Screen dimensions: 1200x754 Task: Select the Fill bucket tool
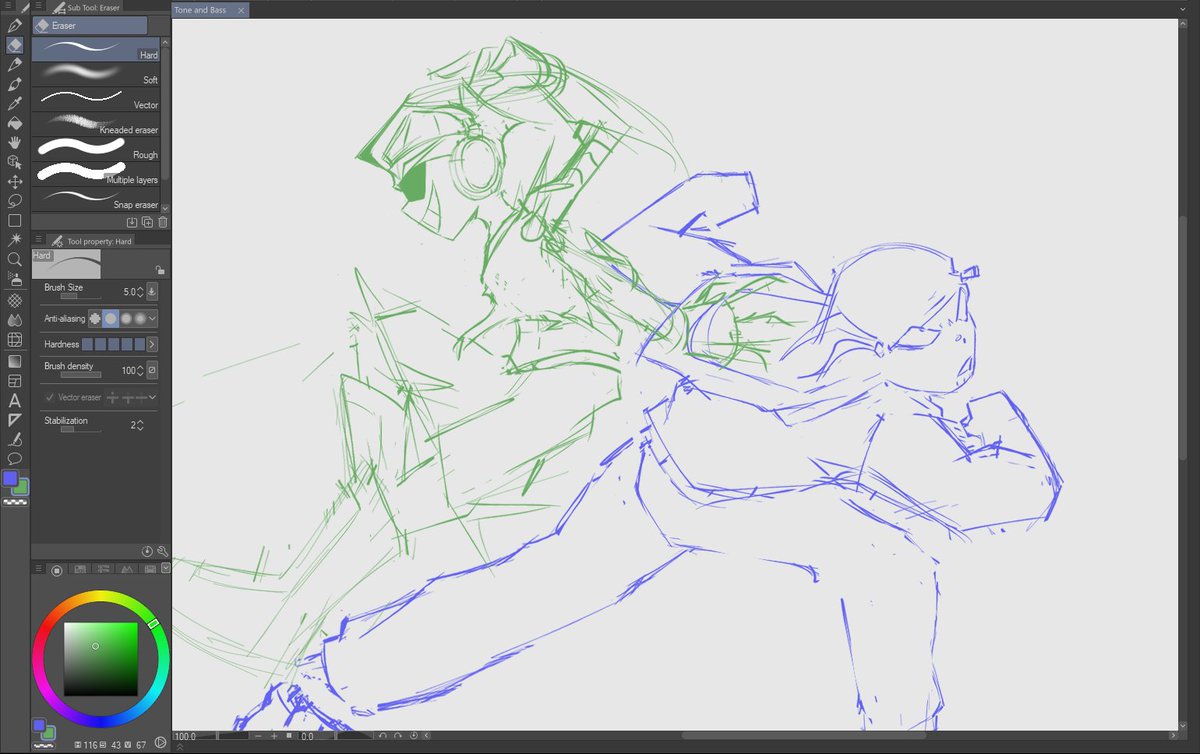(14, 123)
